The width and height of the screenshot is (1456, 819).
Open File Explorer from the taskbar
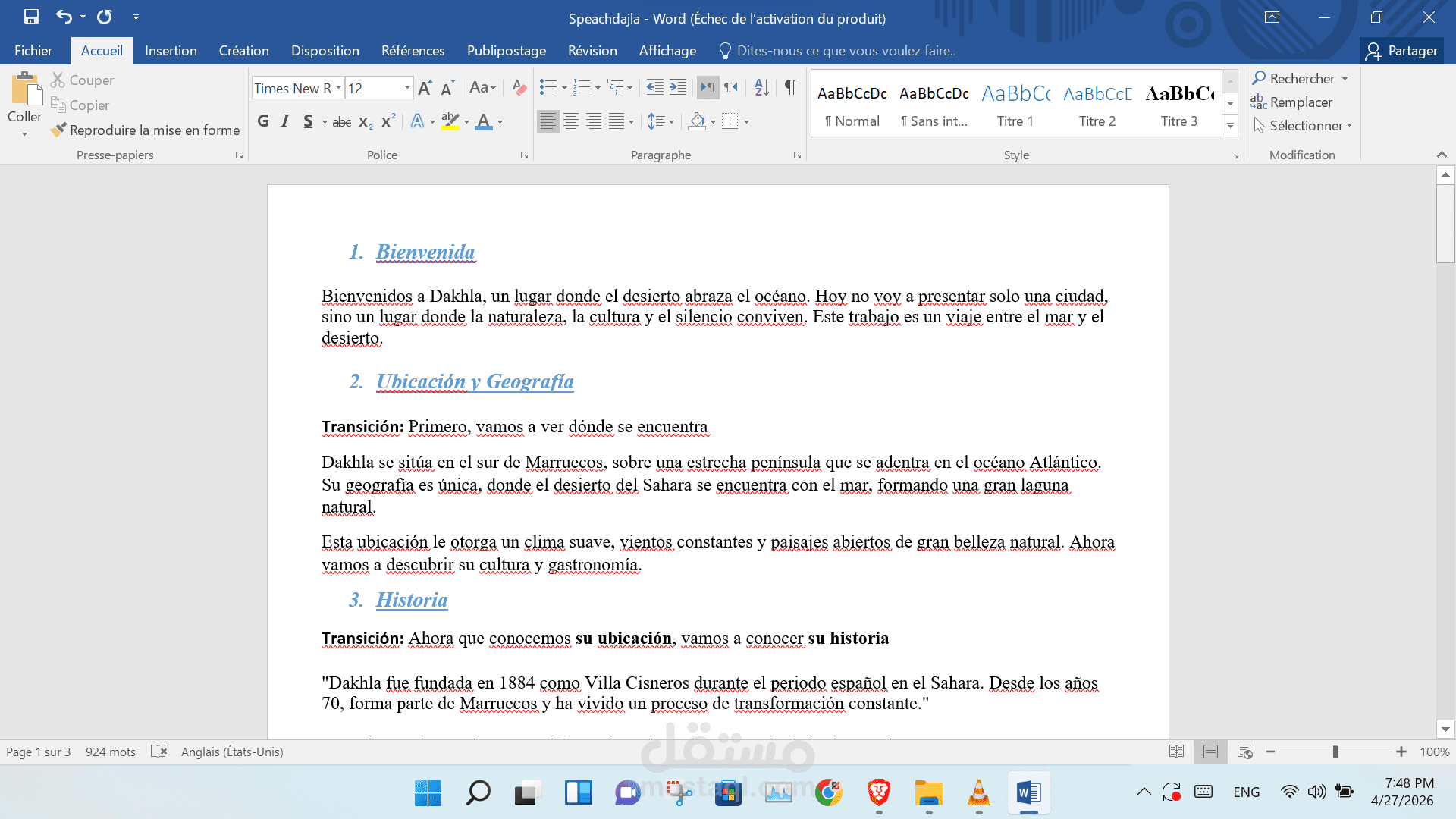click(x=929, y=793)
